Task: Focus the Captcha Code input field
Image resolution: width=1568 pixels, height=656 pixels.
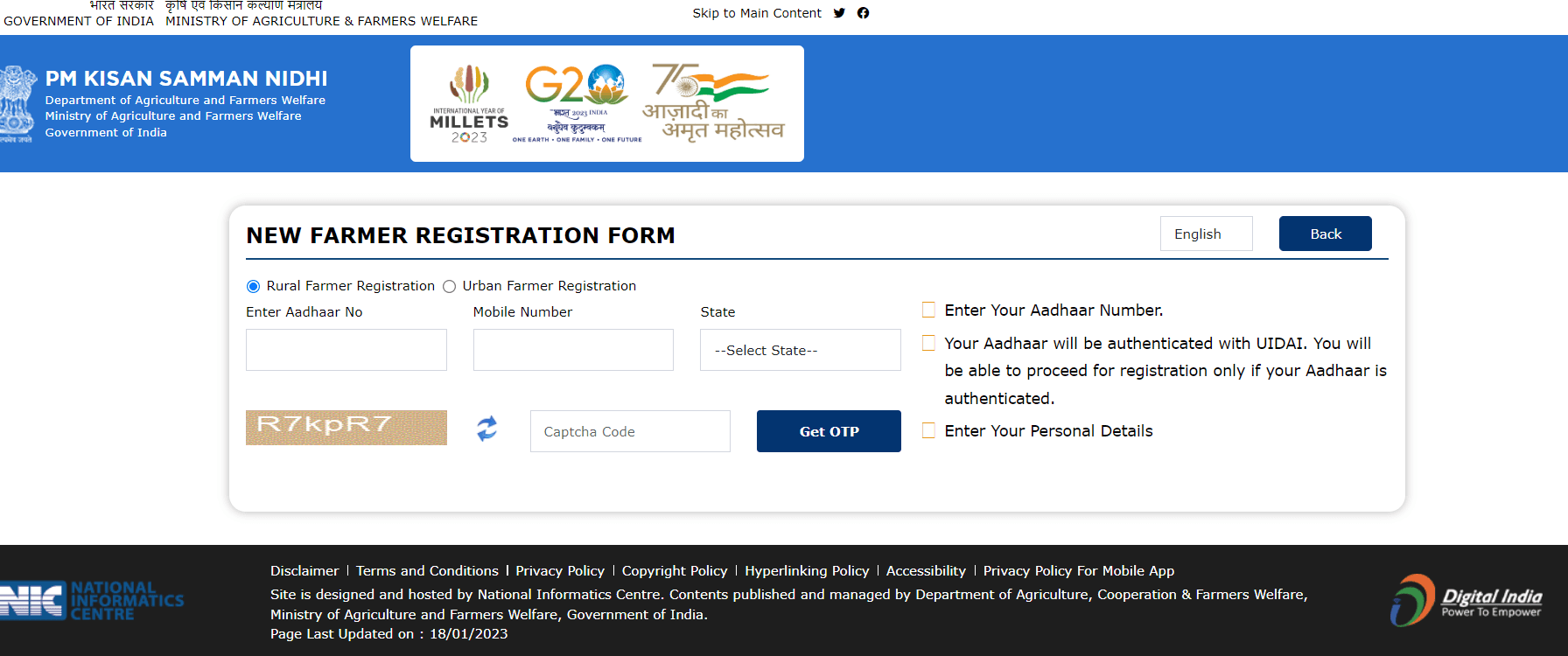Action: pyautogui.click(x=630, y=431)
